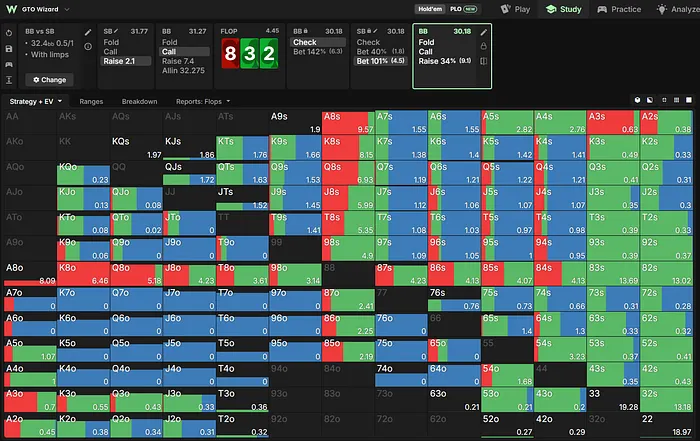
Task: Select the Bet 142% action
Action: click(318, 52)
